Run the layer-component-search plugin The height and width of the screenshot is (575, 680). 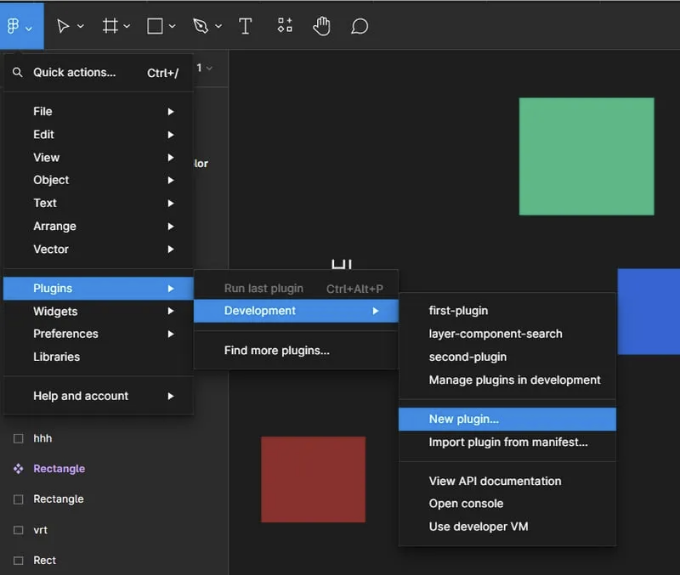pyautogui.click(x=507, y=333)
